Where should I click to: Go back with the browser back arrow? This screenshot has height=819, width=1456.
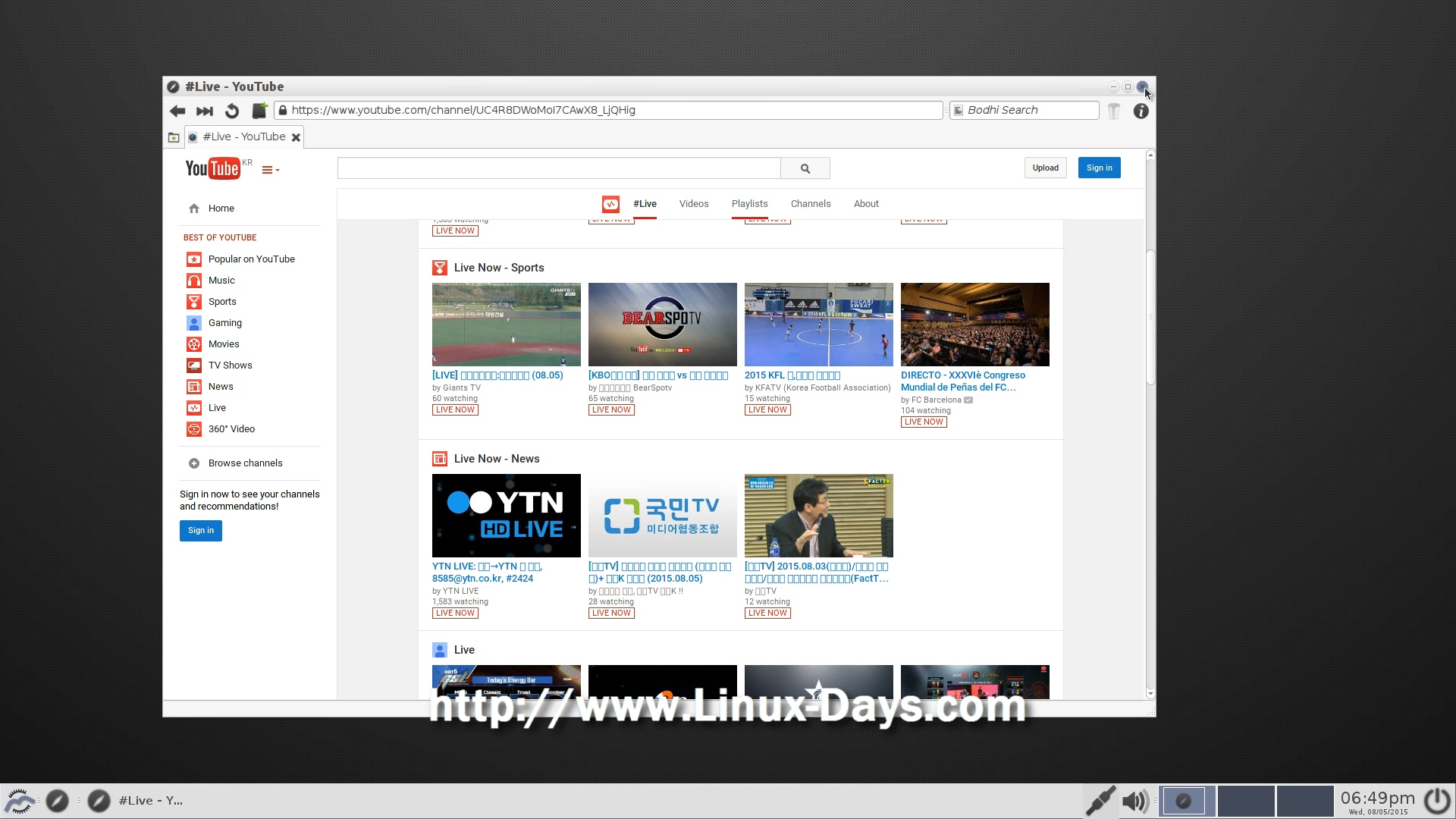point(177,111)
